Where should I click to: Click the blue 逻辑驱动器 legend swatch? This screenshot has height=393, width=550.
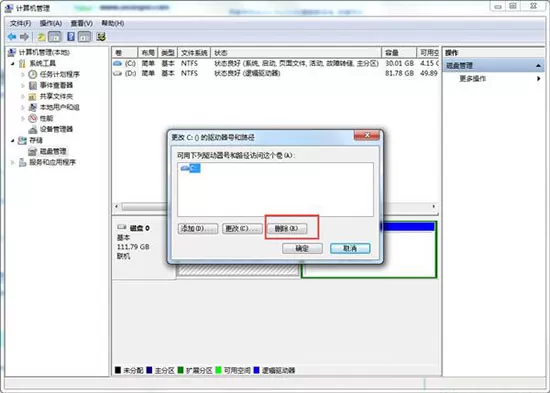click(x=256, y=370)
